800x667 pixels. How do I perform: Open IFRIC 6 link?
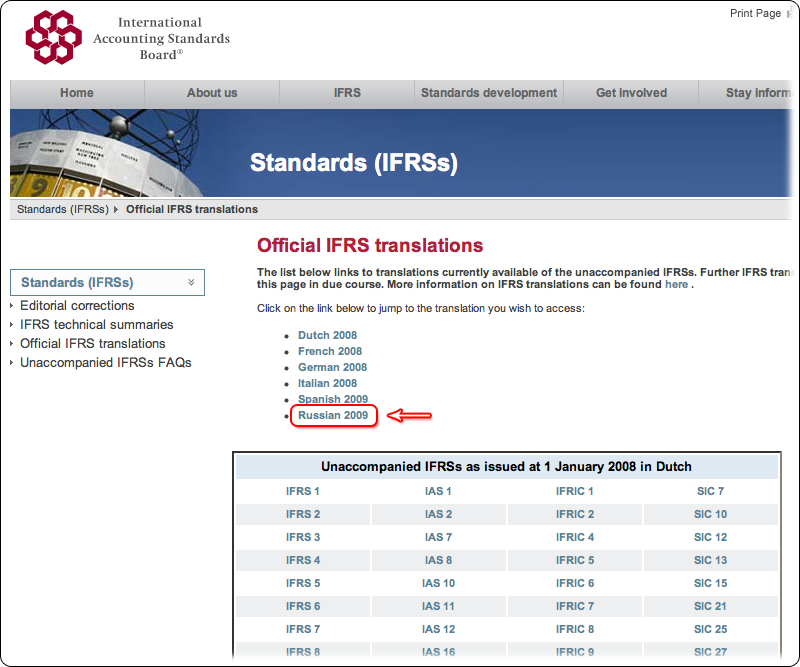point(574,583)
